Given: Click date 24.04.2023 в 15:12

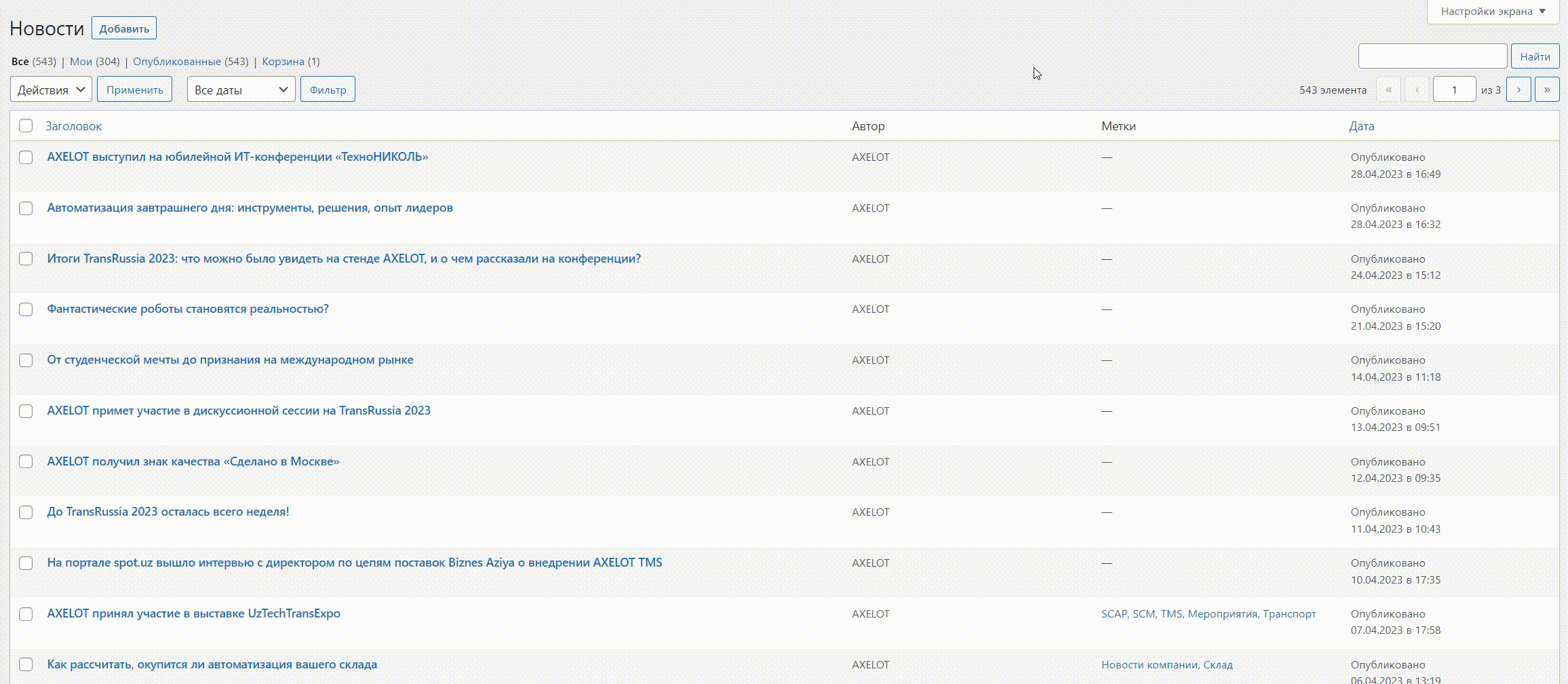Looking at the screenshot, I should tap(1396, 275).
